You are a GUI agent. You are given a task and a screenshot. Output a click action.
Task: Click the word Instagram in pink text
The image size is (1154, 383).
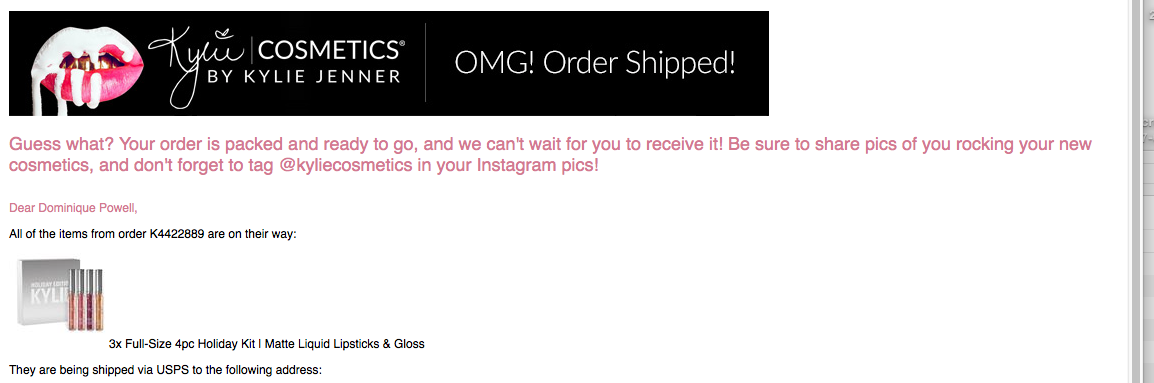(513, 165)
